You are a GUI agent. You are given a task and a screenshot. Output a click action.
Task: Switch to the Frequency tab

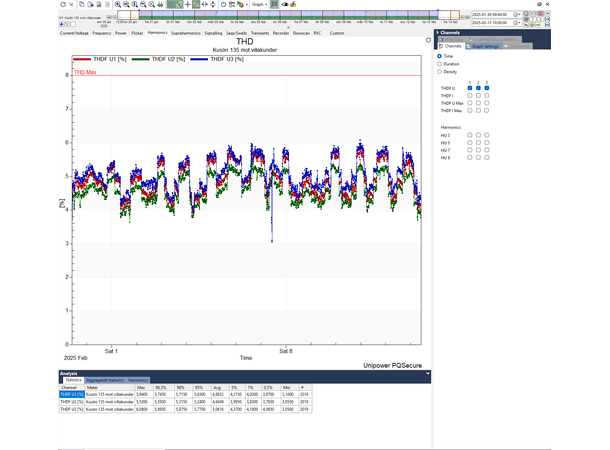[102, 33]
